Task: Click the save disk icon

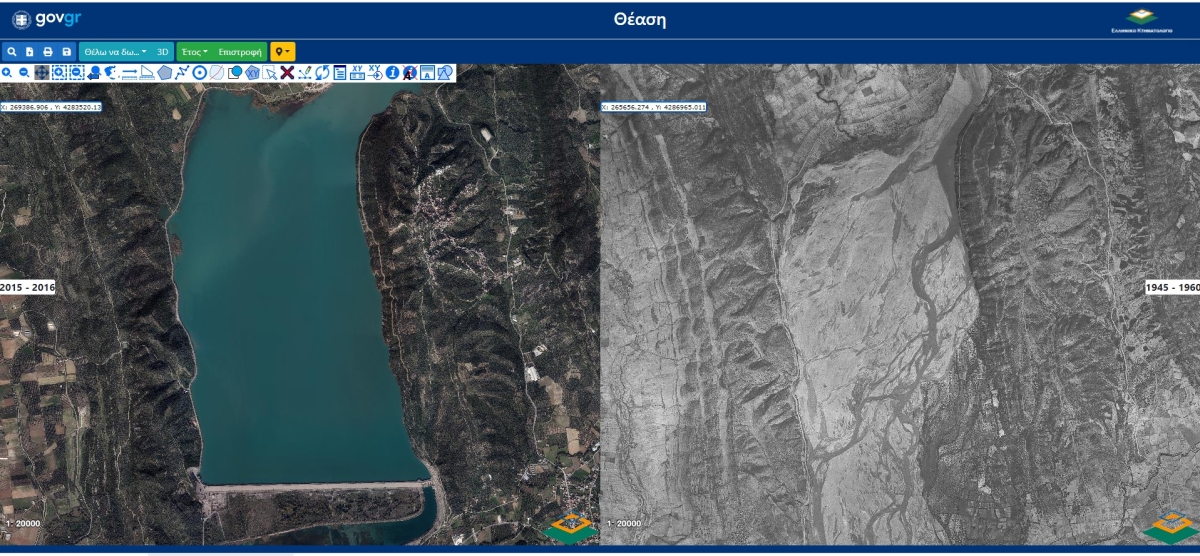Action: click(66, 51)
